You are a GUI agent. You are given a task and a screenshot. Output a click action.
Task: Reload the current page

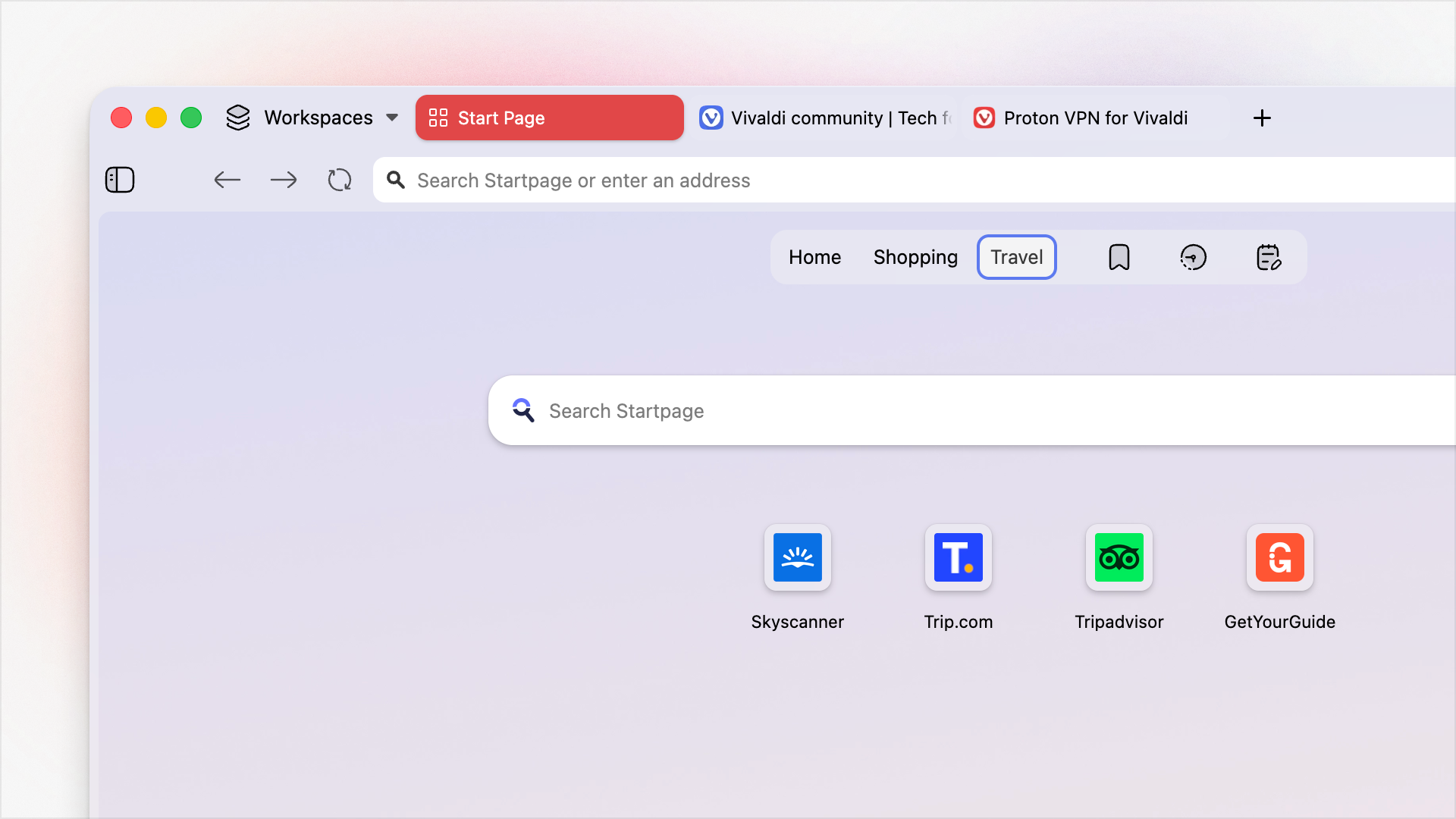(340, 180)
